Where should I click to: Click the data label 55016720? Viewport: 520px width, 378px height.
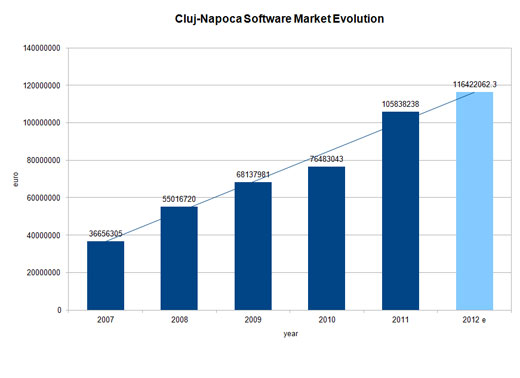[x=179, y=199]
